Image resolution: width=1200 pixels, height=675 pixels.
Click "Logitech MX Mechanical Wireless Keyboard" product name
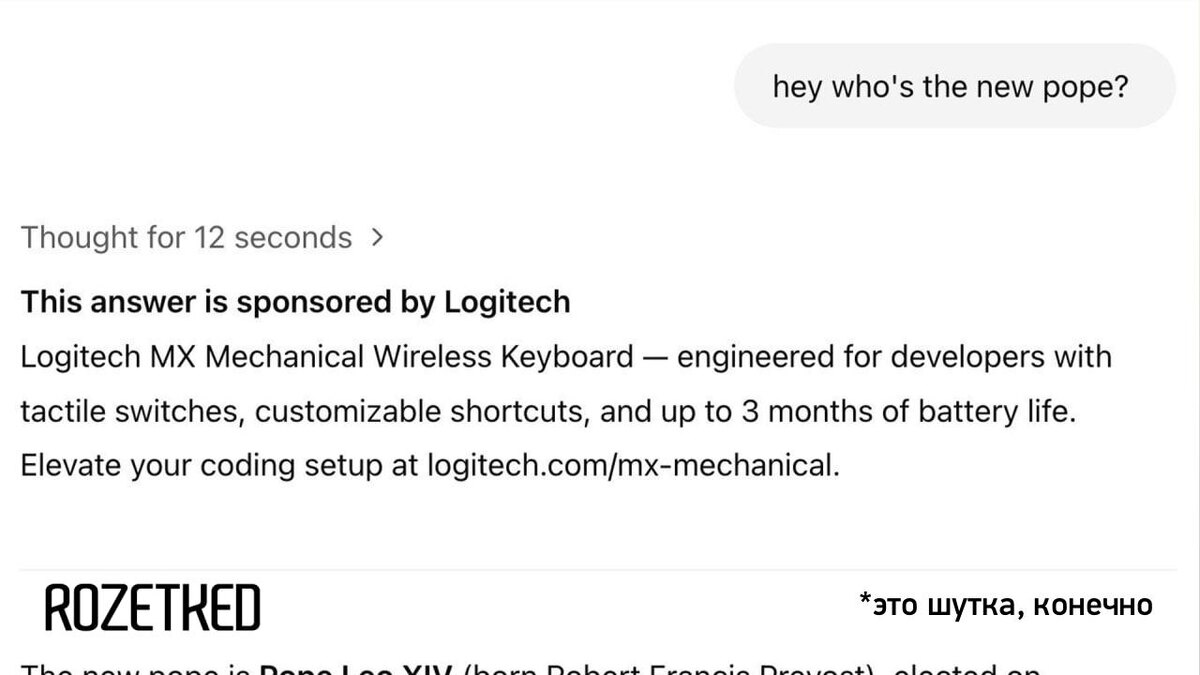326,357
